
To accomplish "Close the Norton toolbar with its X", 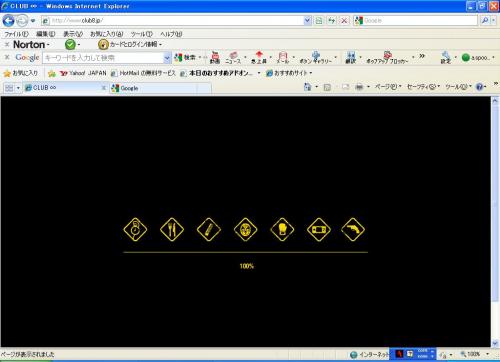I will pyautogui.click(x=7, y=44).
